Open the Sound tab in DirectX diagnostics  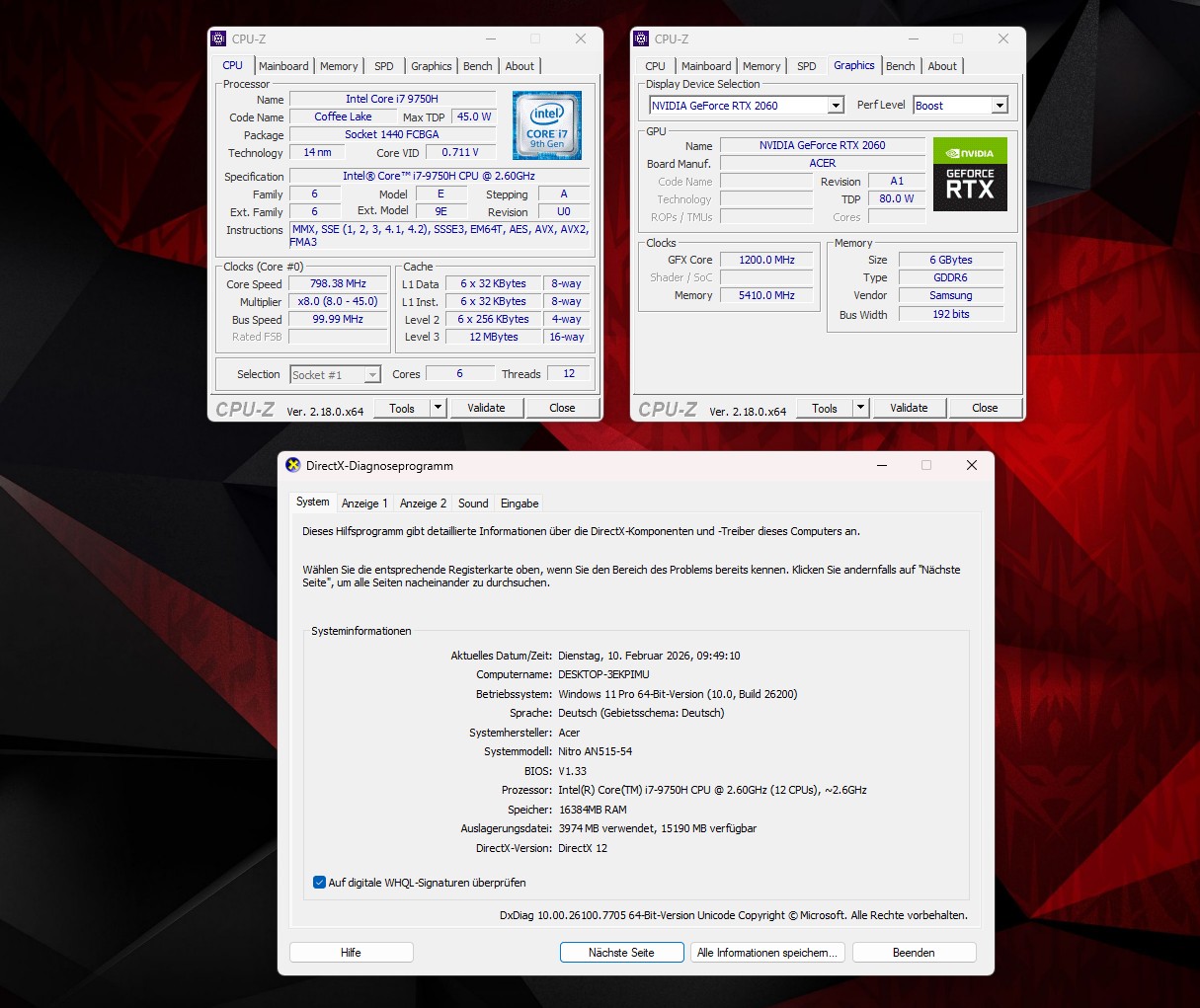point(473,504)
